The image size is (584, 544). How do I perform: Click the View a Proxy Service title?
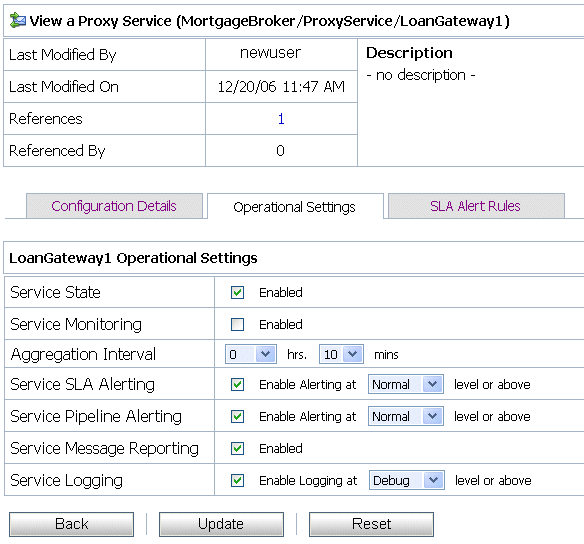tap(269, 21)
